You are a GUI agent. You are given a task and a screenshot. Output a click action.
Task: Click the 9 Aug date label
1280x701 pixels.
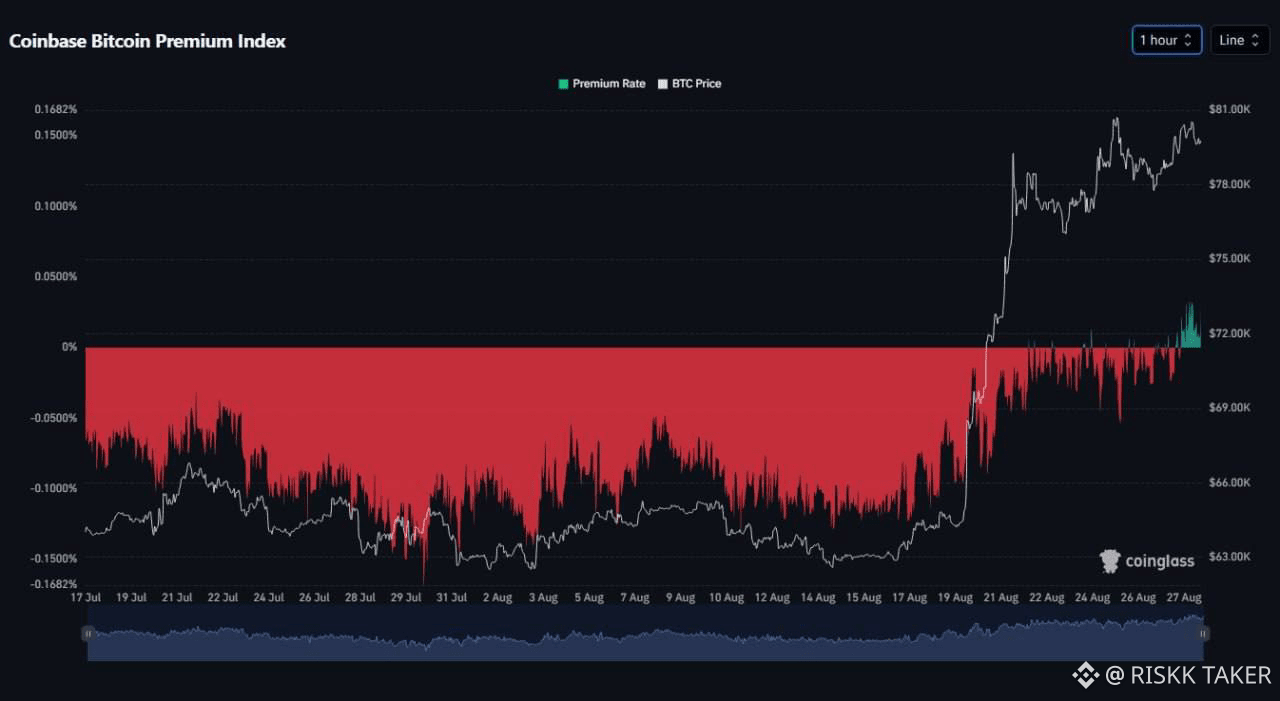coord(680,598)
